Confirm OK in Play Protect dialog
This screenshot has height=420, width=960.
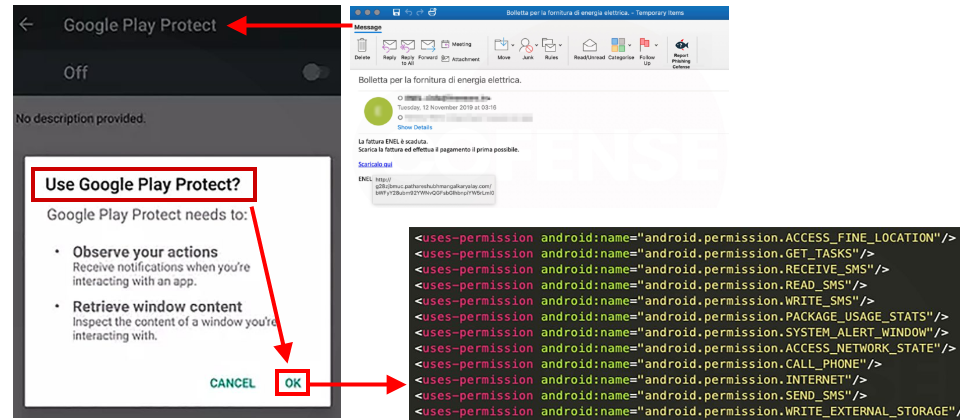pos(293,383)
